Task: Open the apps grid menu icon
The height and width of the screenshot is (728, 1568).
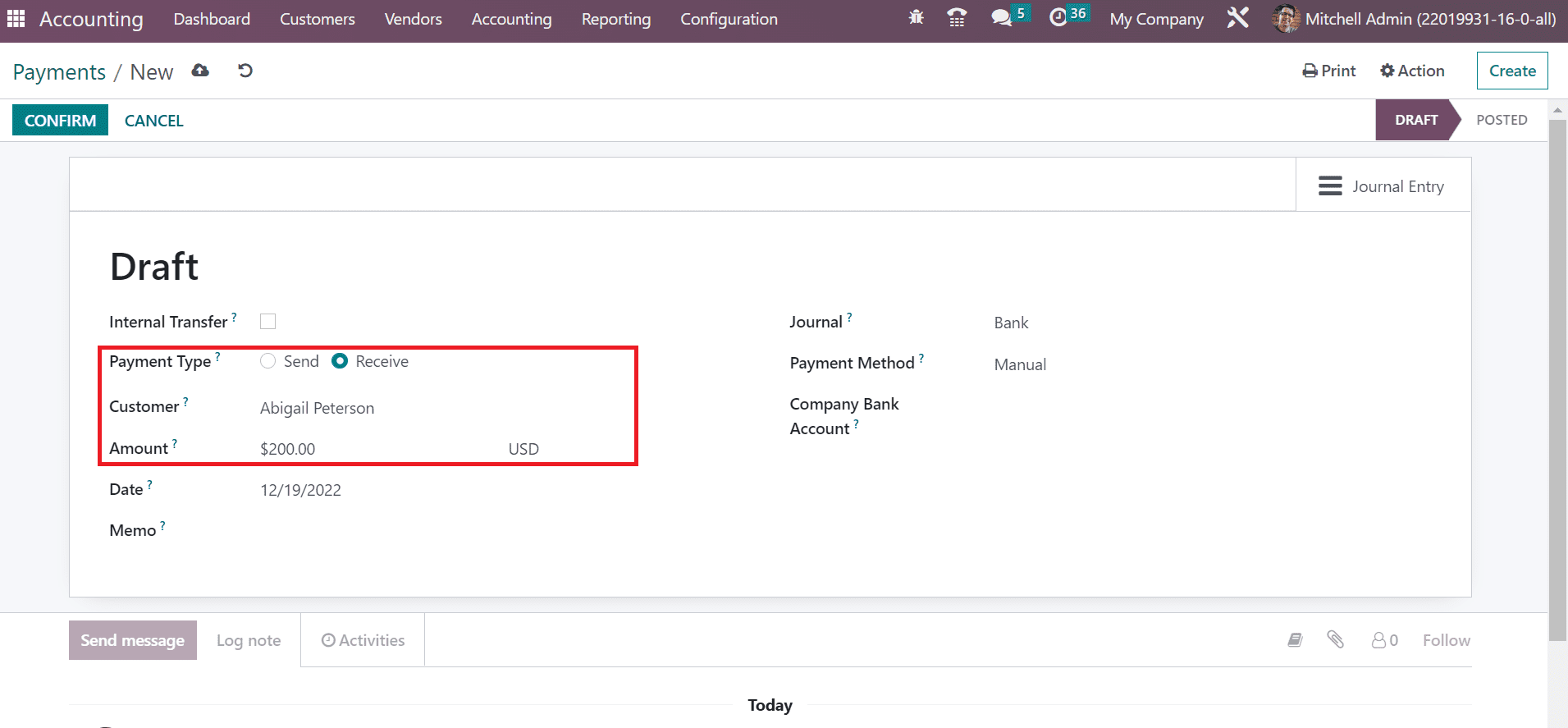Action: (x=16, y=18)
